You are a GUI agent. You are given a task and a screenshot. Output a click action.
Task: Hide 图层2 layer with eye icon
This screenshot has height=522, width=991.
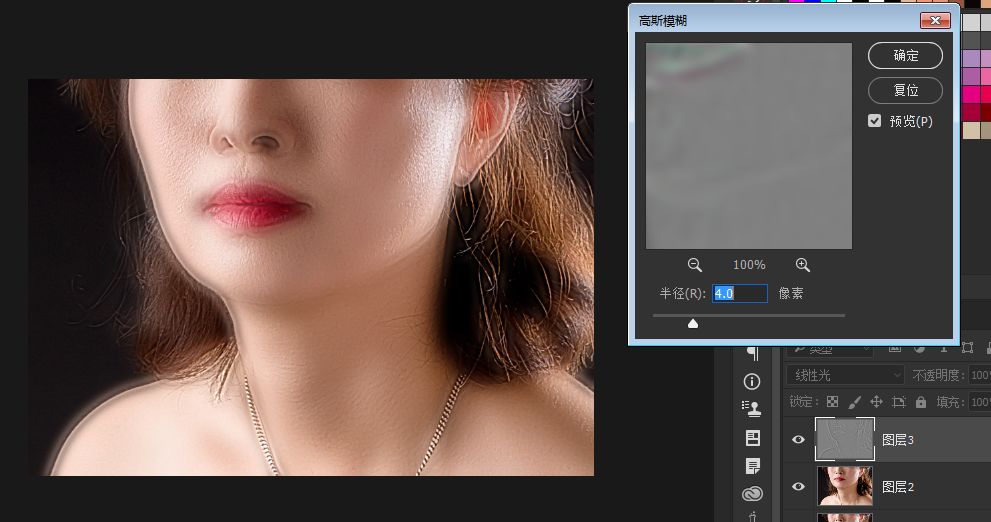[798, 487]
